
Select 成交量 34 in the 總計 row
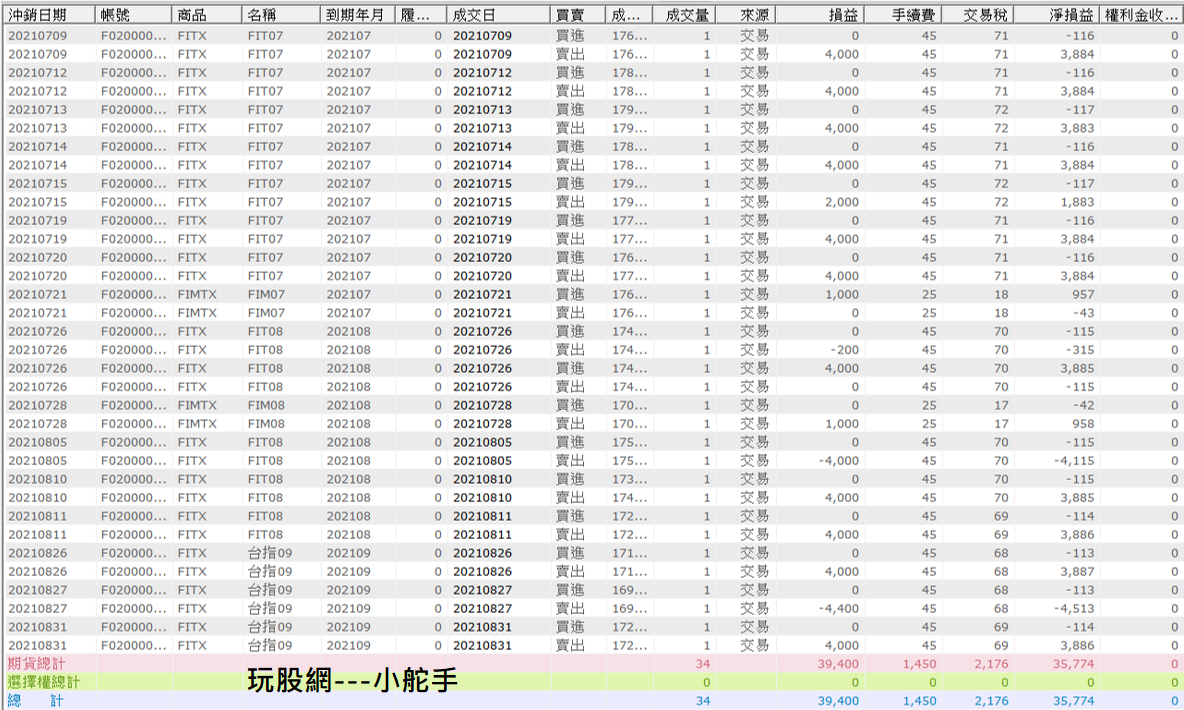click(x=702, y=700)
